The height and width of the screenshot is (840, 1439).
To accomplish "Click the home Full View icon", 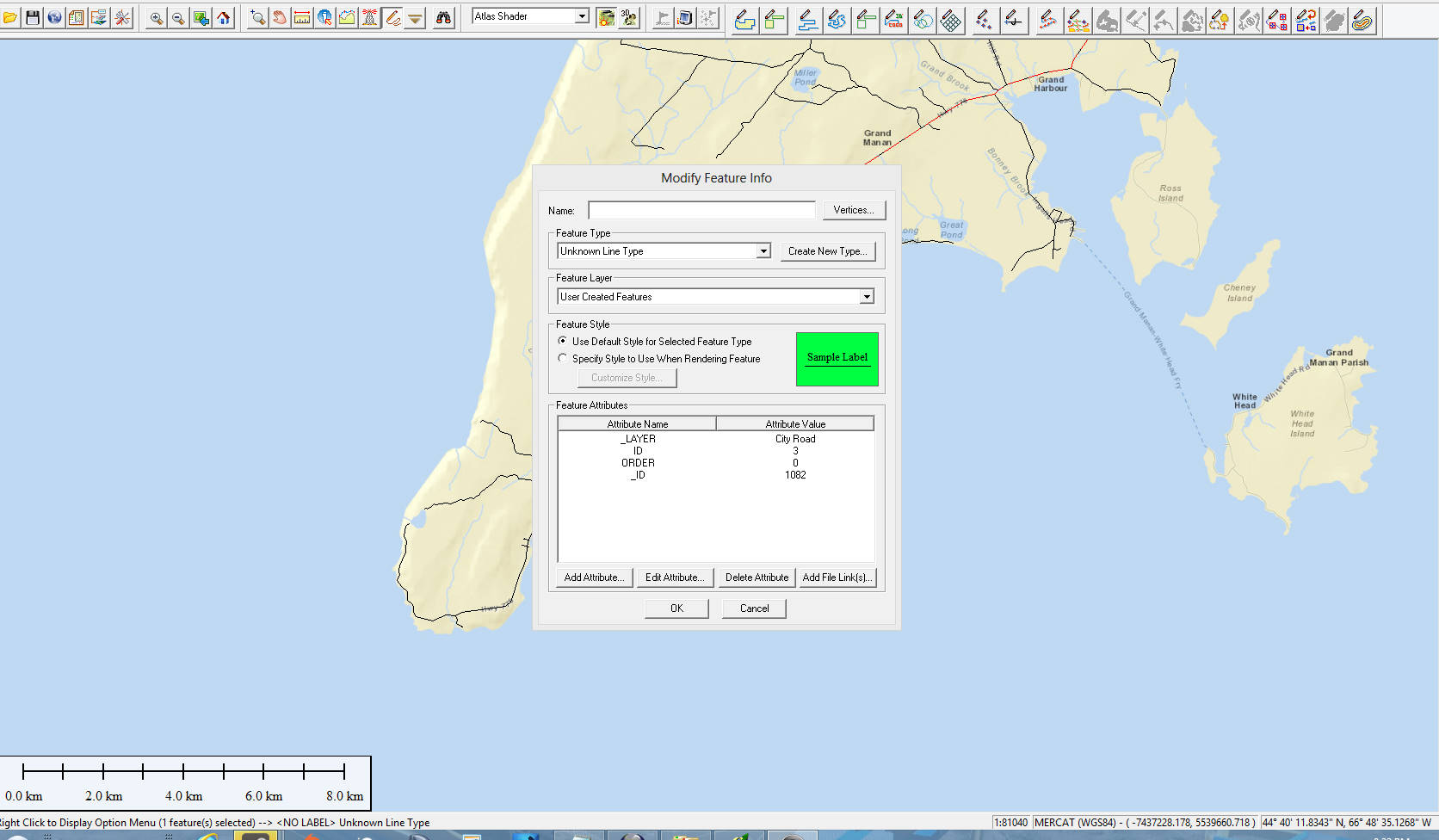I will pyautogui.click(x=224, y=18).
